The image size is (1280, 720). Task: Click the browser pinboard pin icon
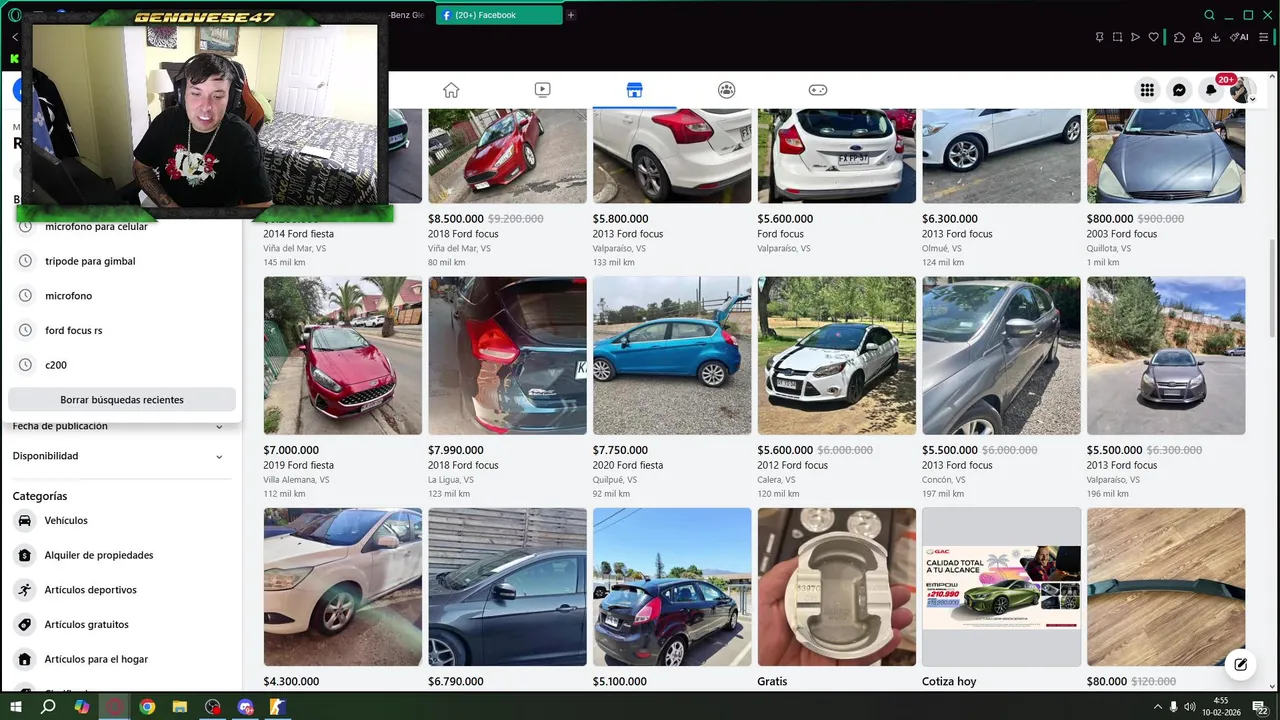pos(1099,37)
